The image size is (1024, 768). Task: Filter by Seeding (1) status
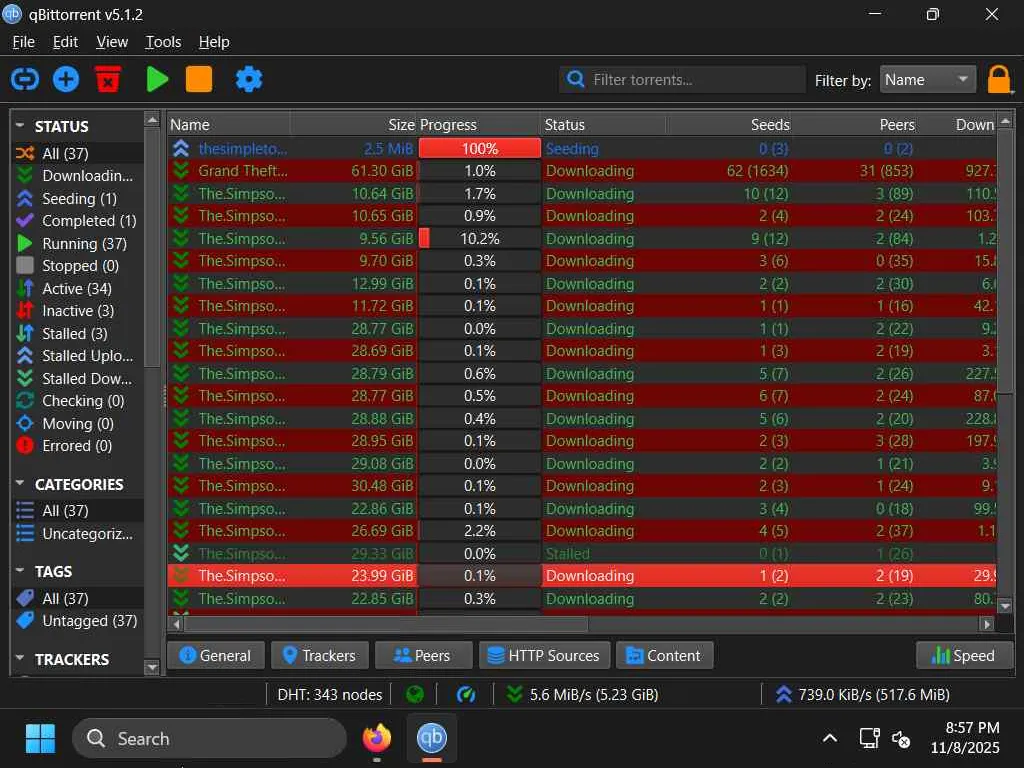[78, 199]
